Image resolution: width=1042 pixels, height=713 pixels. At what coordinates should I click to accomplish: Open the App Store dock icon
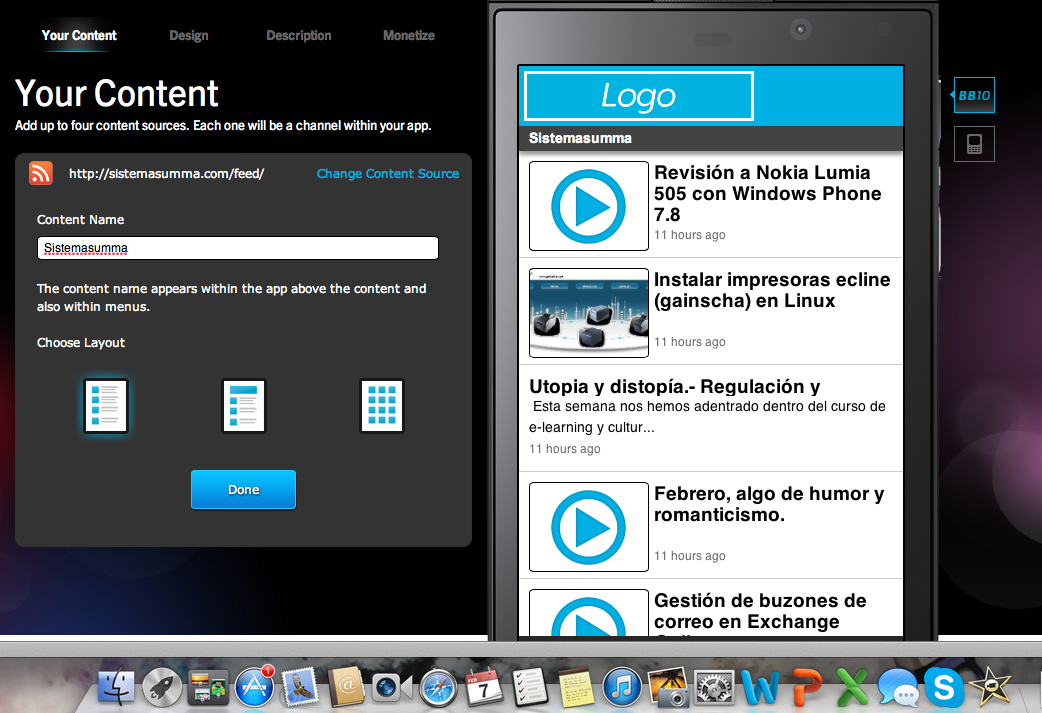coord(254,687)
